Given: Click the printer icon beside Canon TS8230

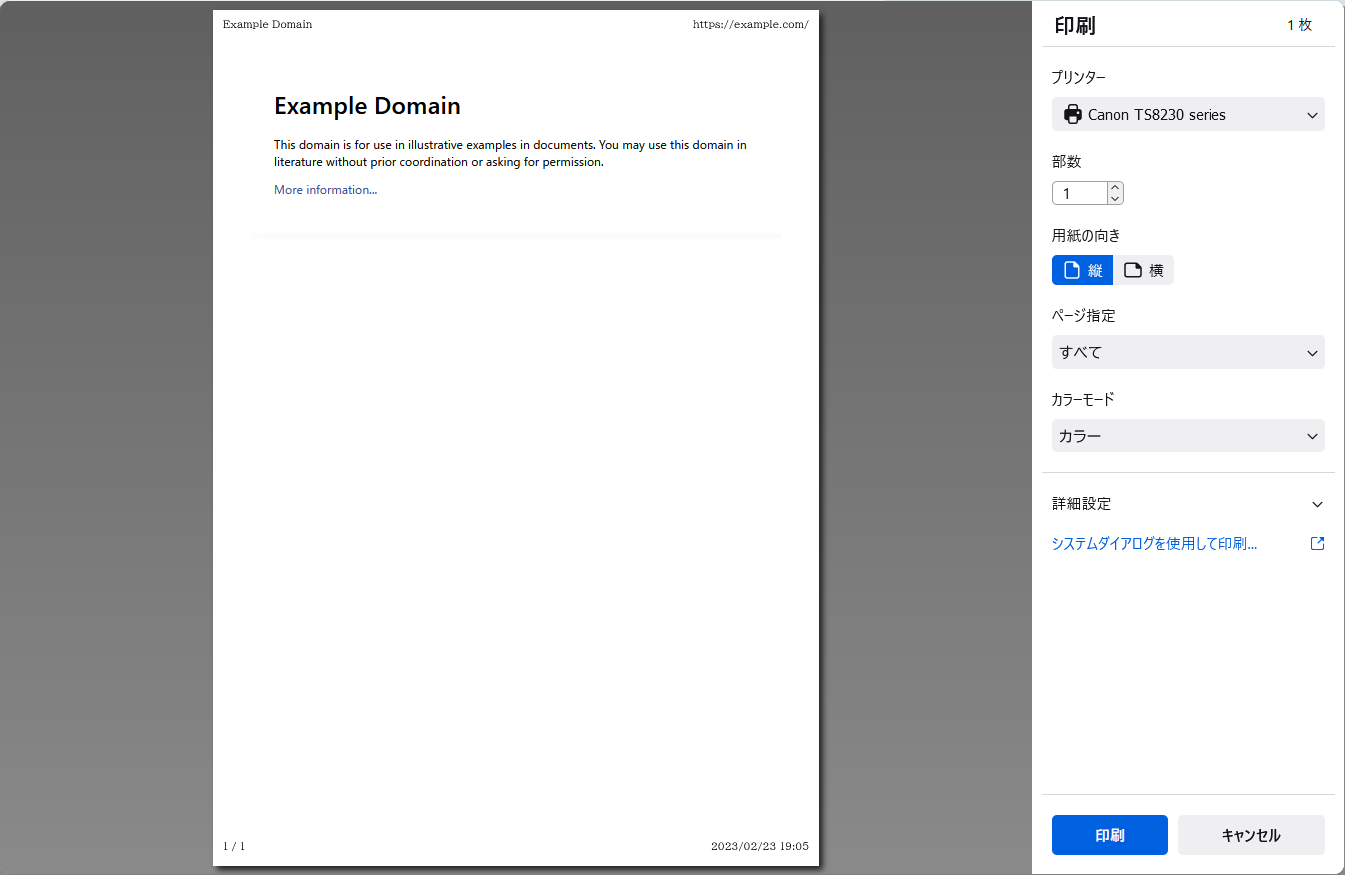Looking at the screenshot, I should (x=1073, y=114).
